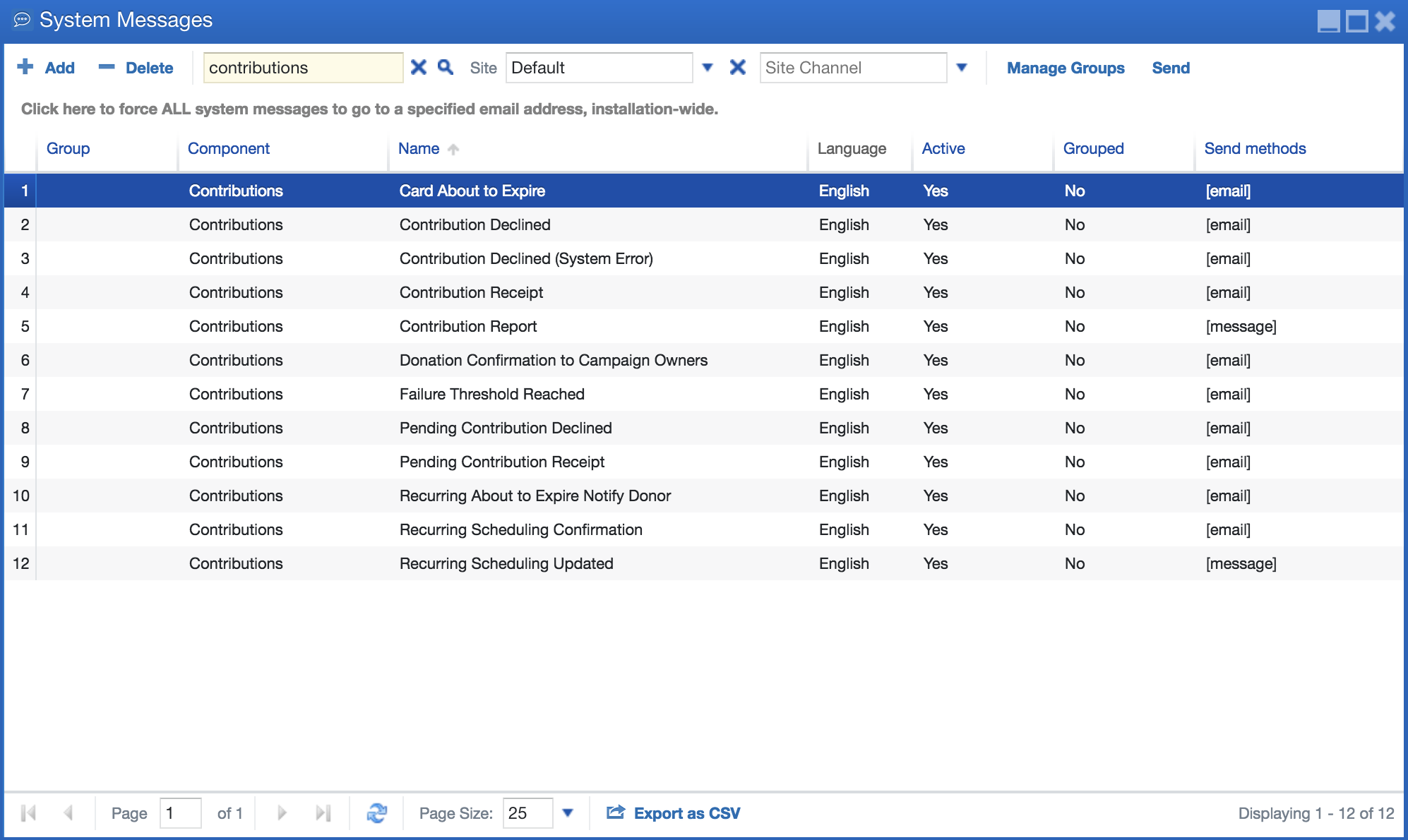Clear the contributions search text
This screenshot has width=1408, height=840.
point(419,67)
